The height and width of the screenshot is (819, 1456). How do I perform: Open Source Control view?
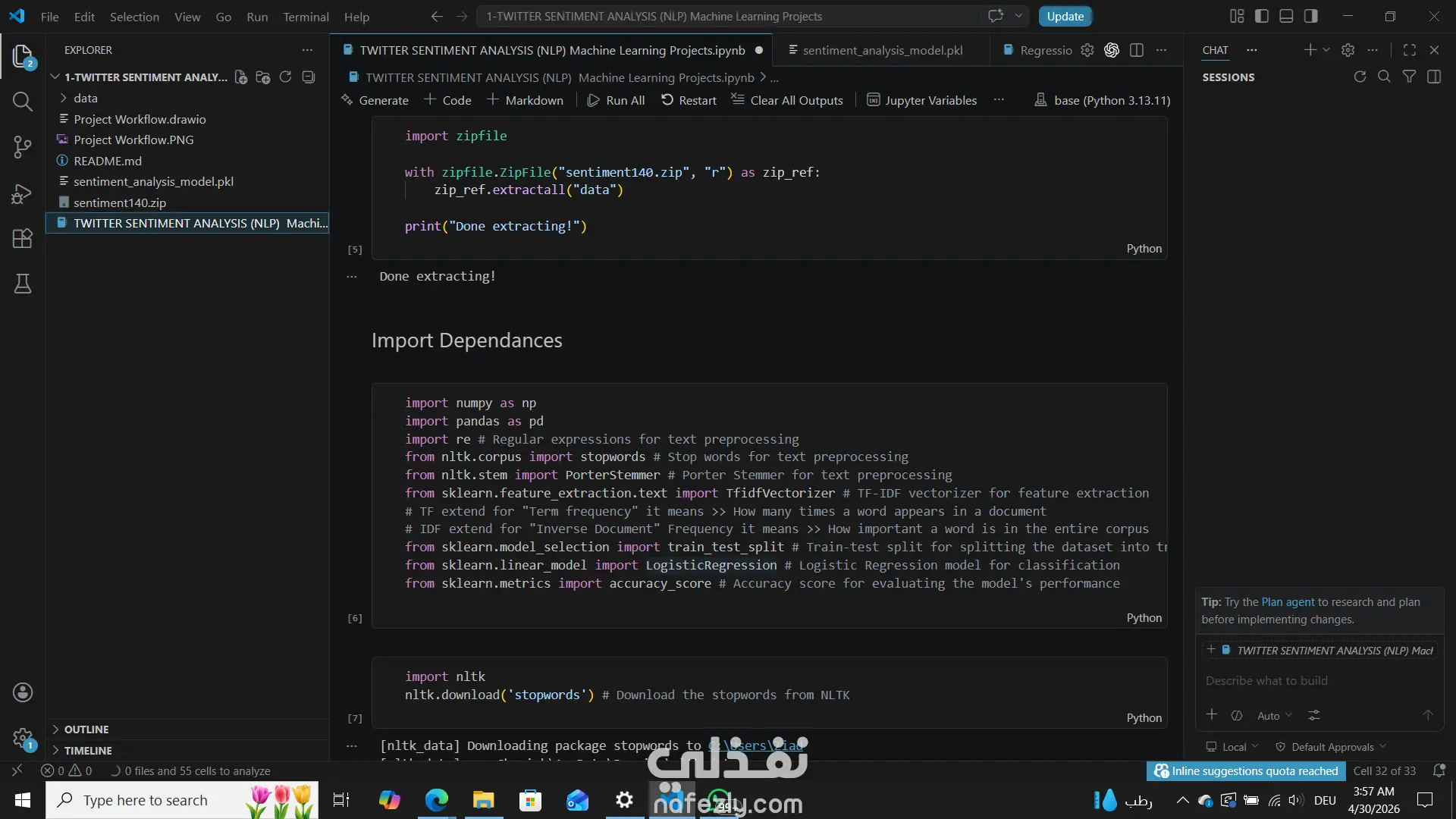coord(23,147)
